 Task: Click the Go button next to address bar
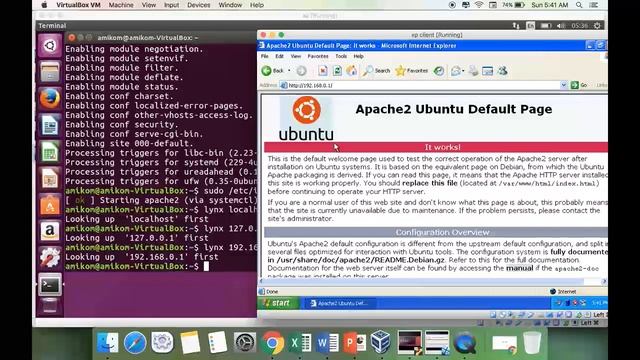[x=579, y=85]
